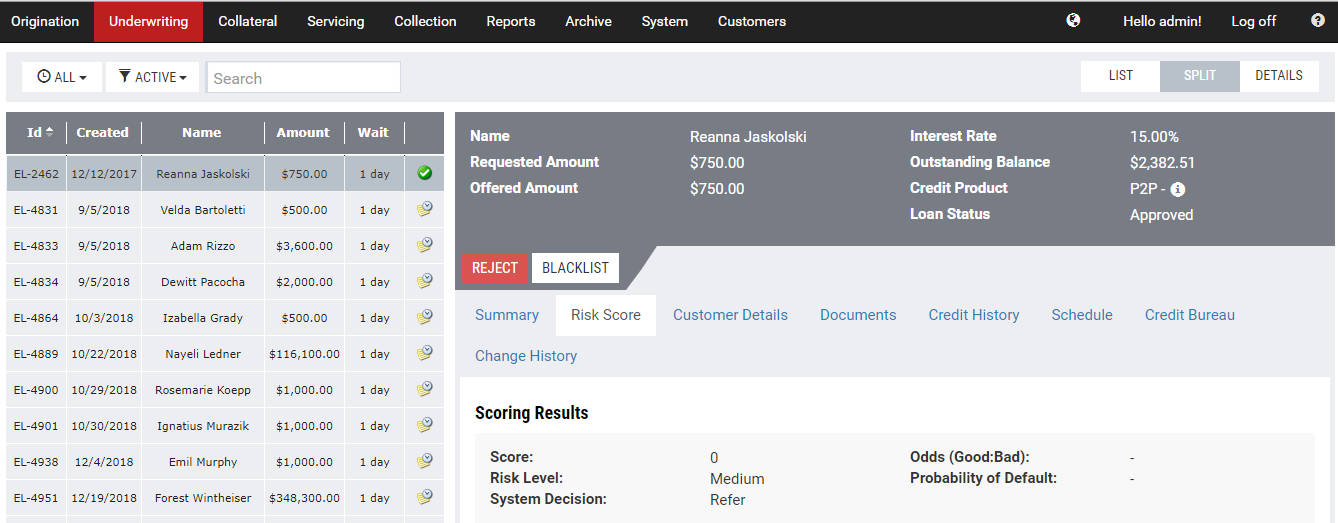Switch to SPLIT view mode
This screenshot has width=1338, height=523.
1199,76
